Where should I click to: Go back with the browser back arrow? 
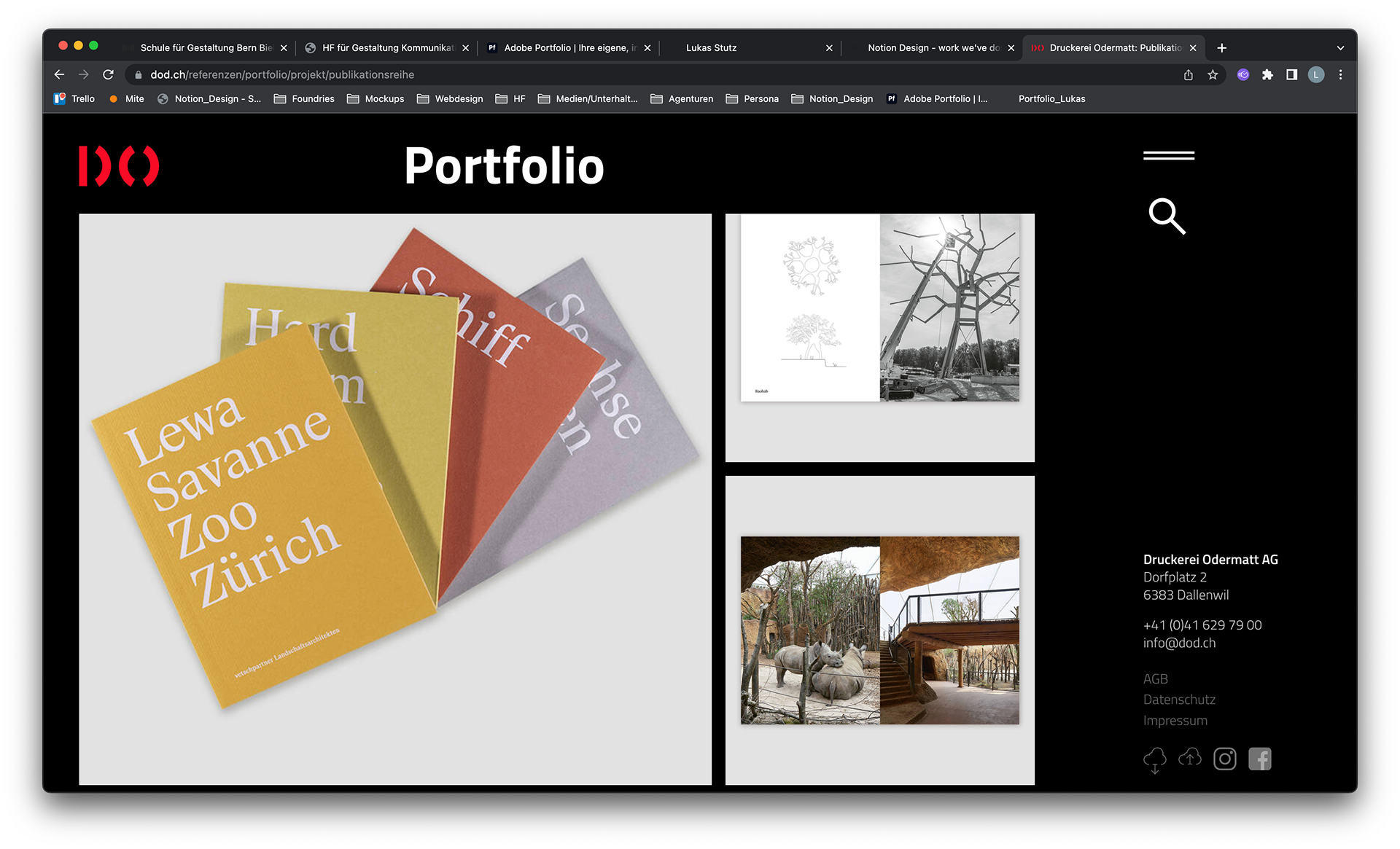click(59, 74)
